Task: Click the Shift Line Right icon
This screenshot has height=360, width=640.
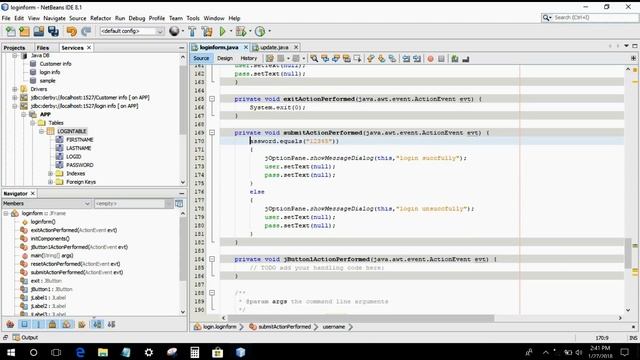Action: tap(417, 59)
